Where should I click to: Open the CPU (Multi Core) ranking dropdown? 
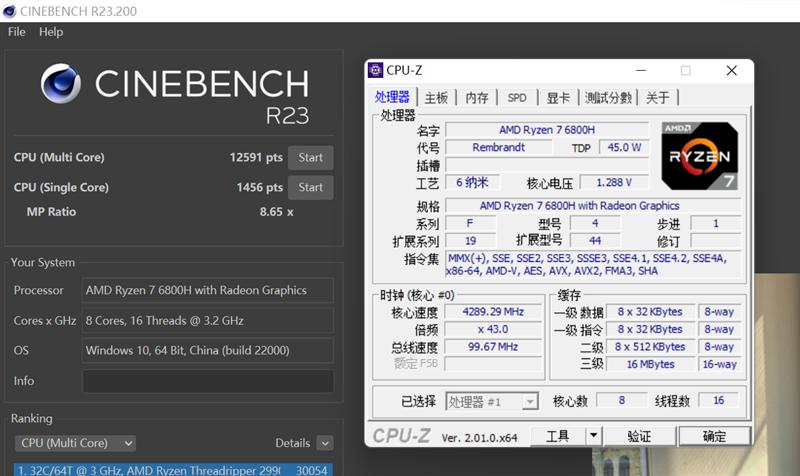tap(75, 443)
